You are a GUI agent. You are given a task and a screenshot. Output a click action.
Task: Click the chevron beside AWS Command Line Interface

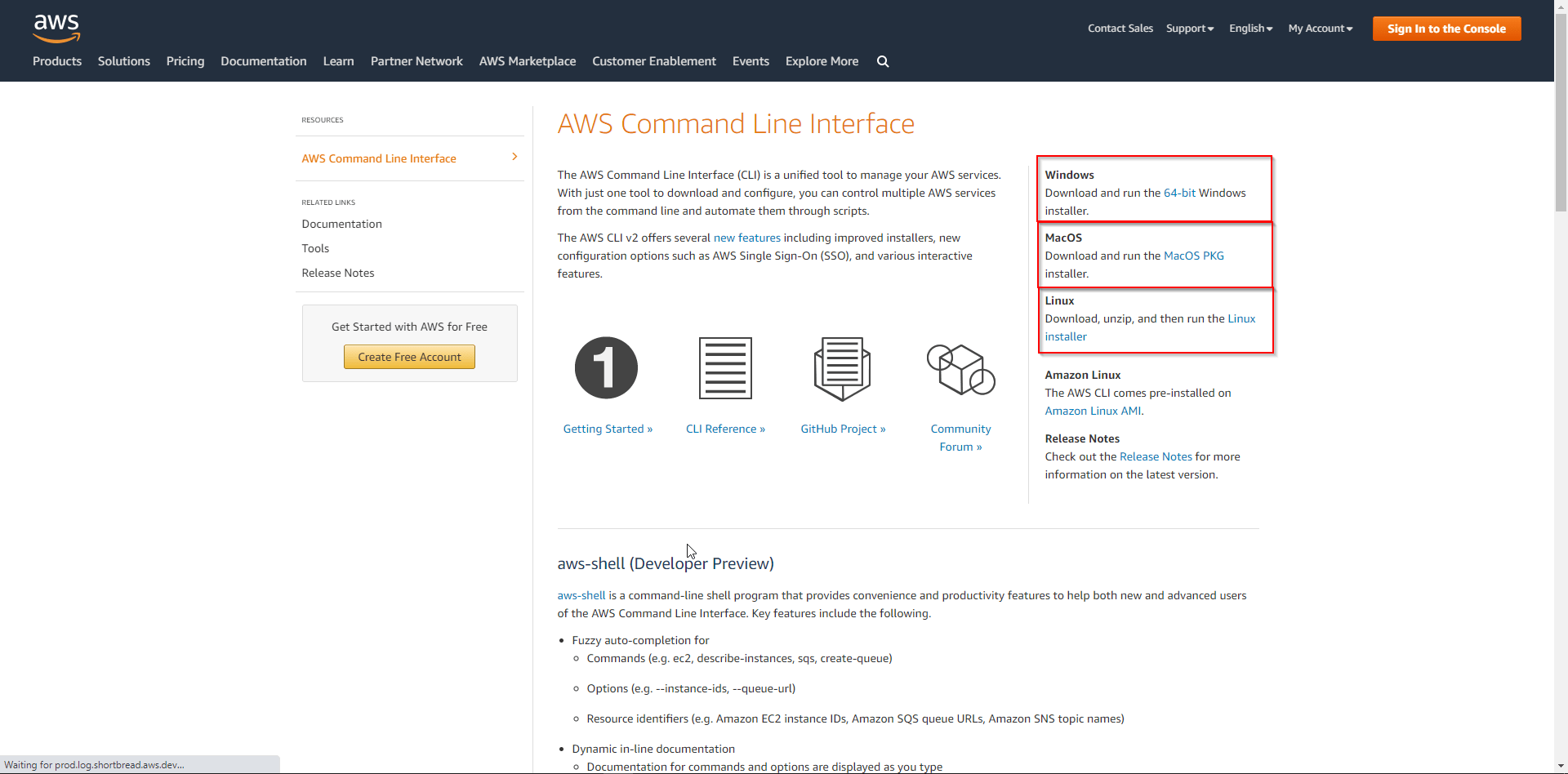click(x=514, y=157)
